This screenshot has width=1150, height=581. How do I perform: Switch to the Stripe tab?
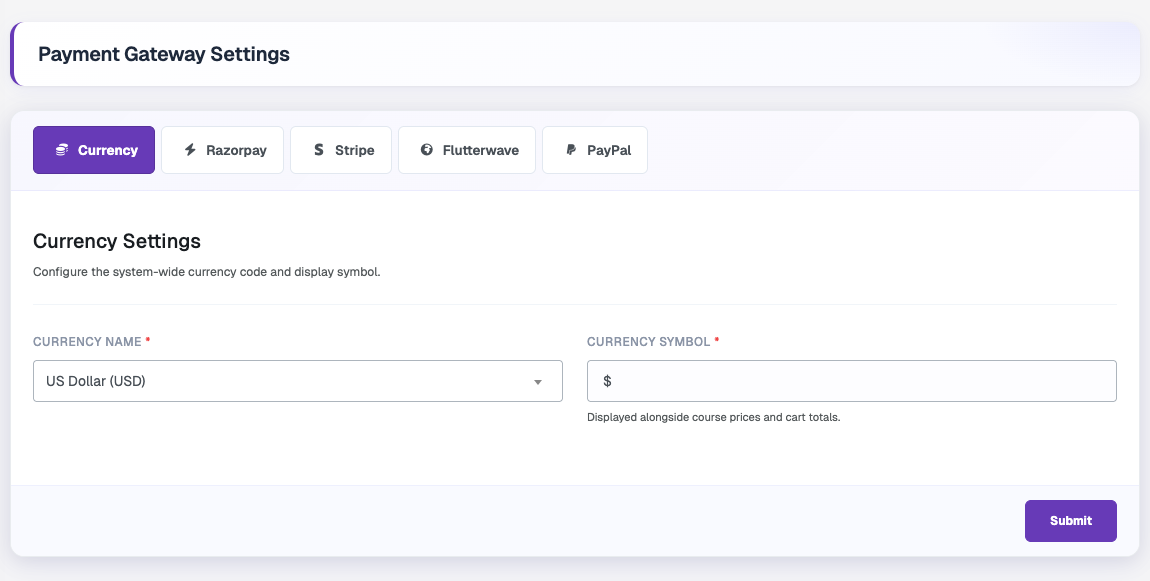[341, 150]
